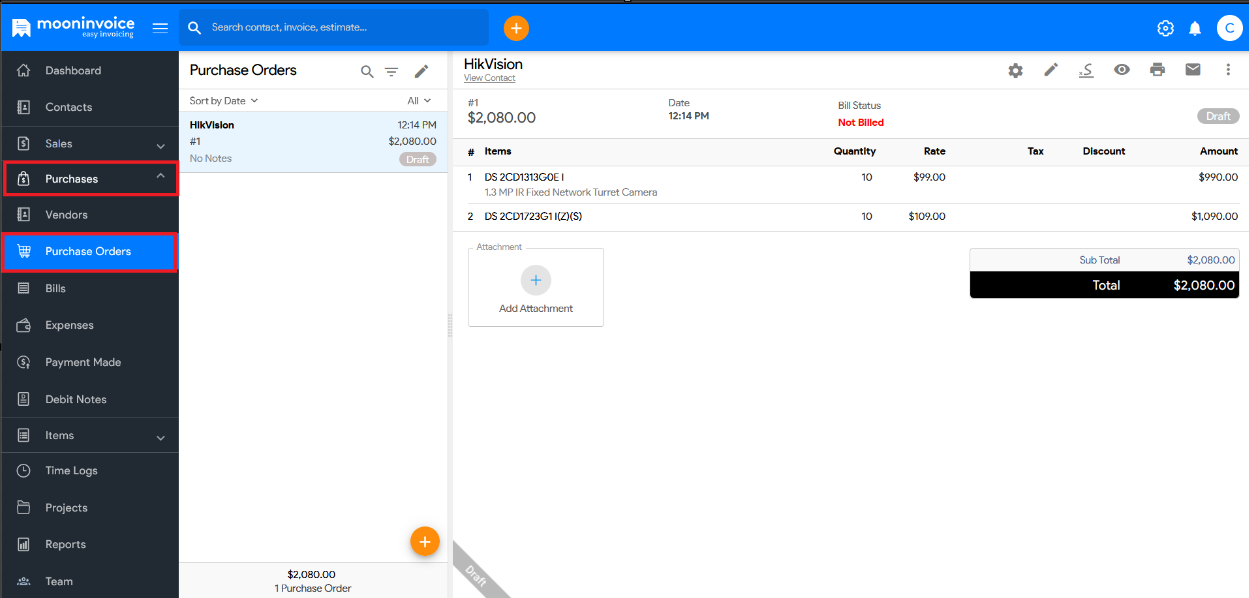Click the search box in the top bar

[334, 27]
